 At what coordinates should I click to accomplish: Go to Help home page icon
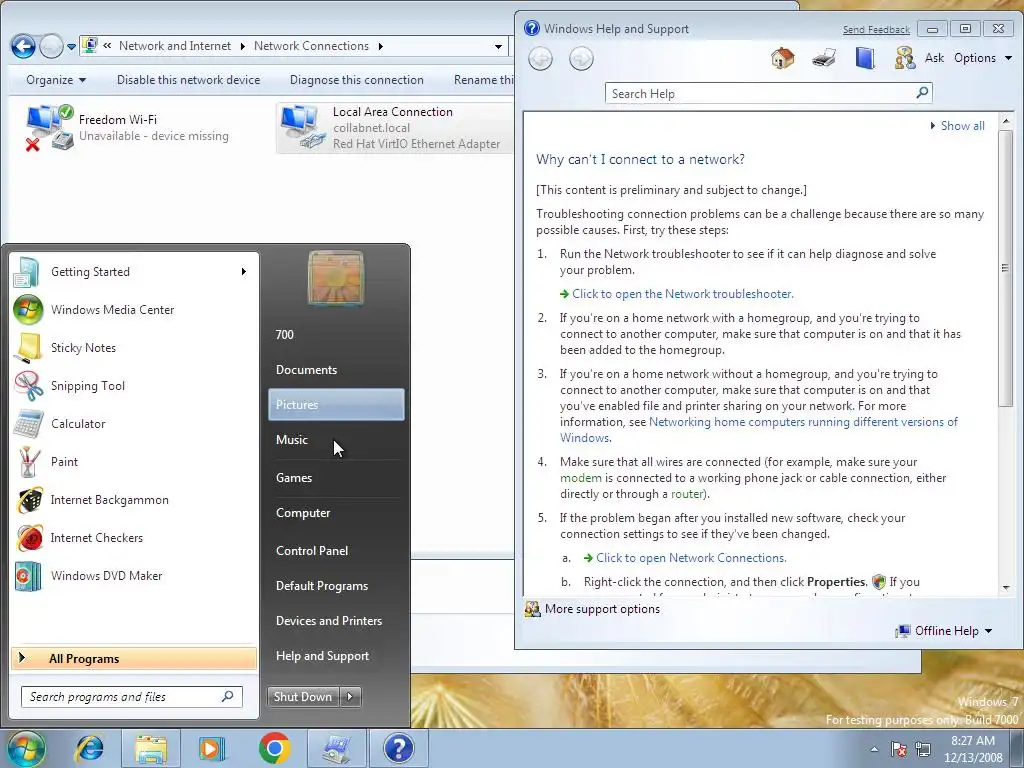click(x=782, y=57)
